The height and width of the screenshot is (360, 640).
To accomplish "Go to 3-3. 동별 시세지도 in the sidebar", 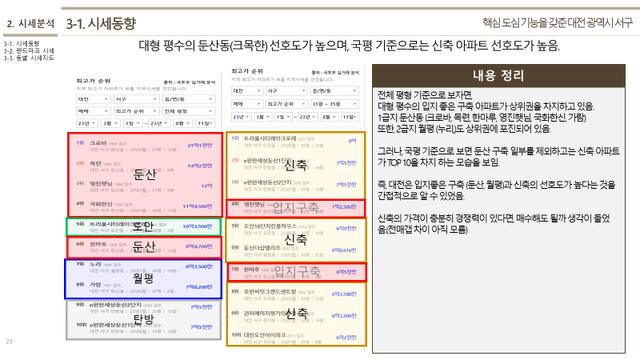I will (29, 58).
